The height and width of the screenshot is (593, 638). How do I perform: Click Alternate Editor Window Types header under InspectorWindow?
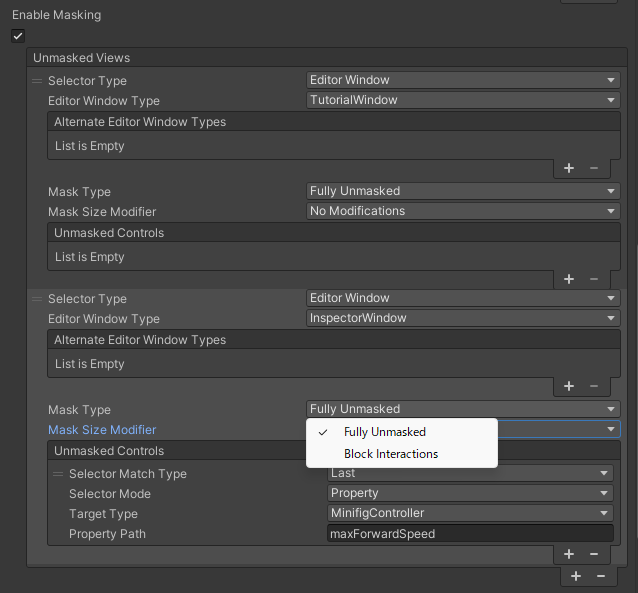pyautogui.click(x=334, y=340)
